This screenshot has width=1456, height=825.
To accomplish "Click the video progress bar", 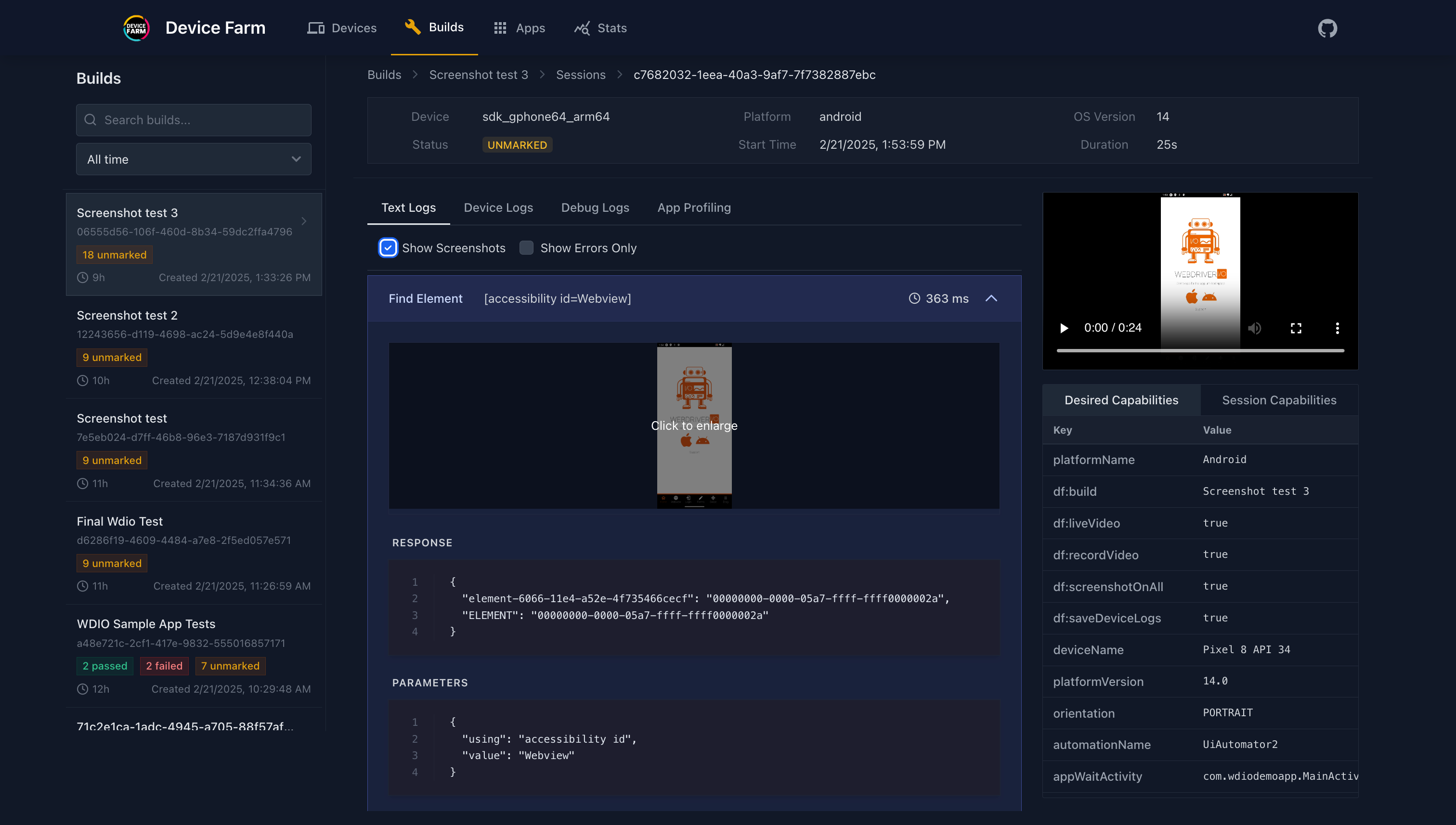I will click(x=1200, y=351).
